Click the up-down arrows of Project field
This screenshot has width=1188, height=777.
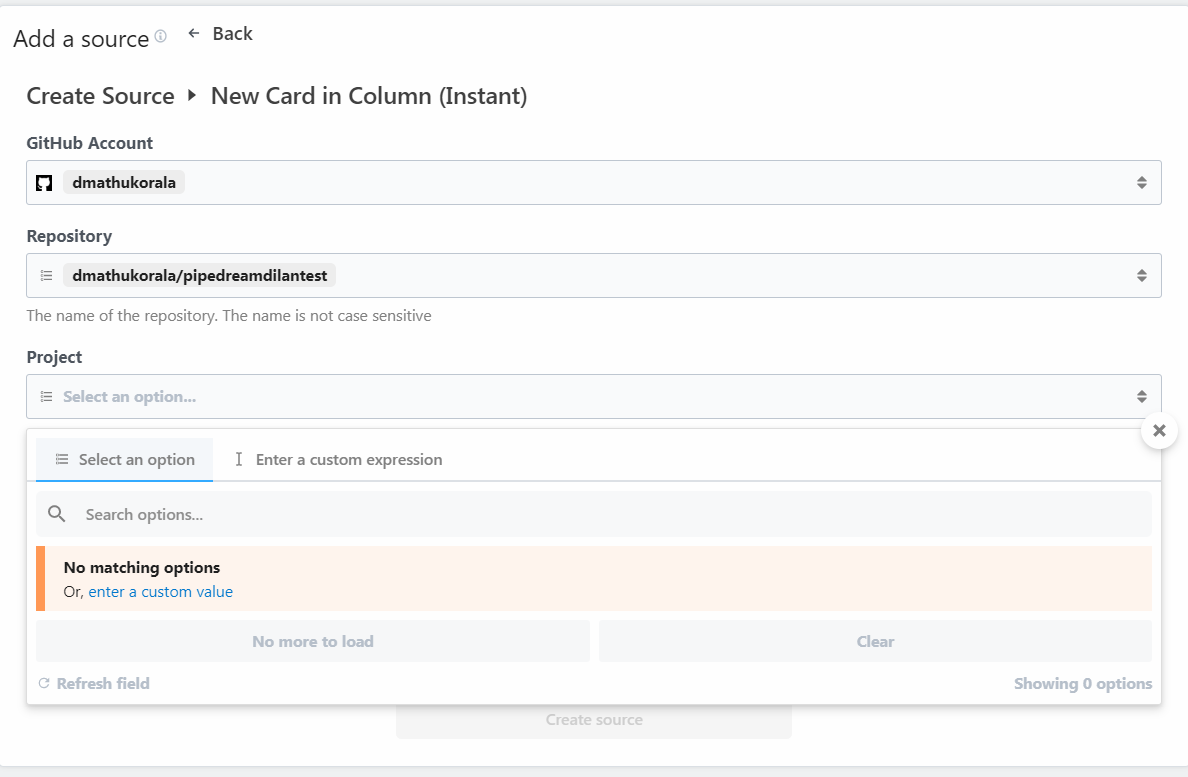pyautogui.click(x=1142, y=397)
